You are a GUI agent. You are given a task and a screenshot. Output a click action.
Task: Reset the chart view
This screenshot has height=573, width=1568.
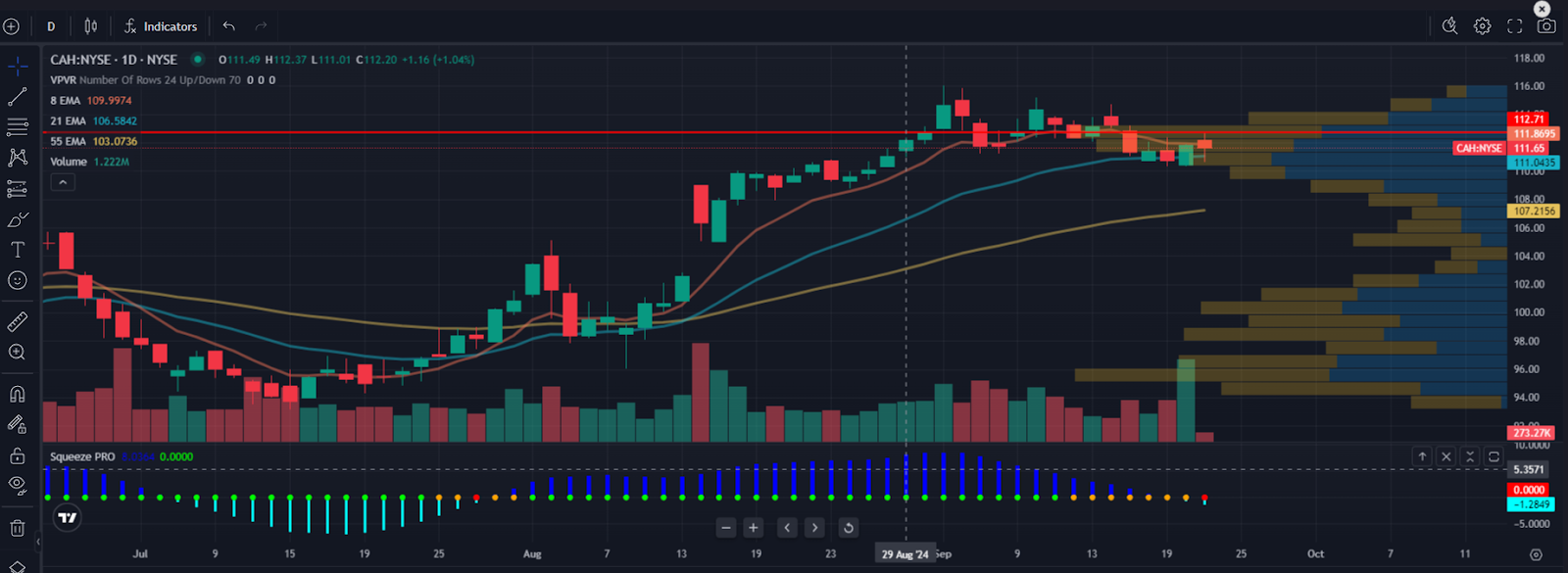point(849,528)
